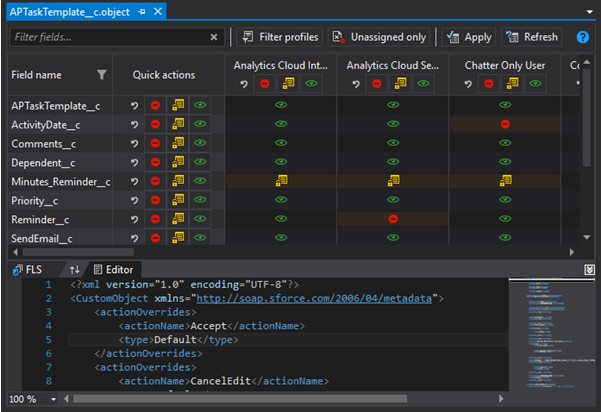
Task: Toggle APTaskTemplate__c visibility for Analytics Cloud Int...
Action: (x=281, y=105)
